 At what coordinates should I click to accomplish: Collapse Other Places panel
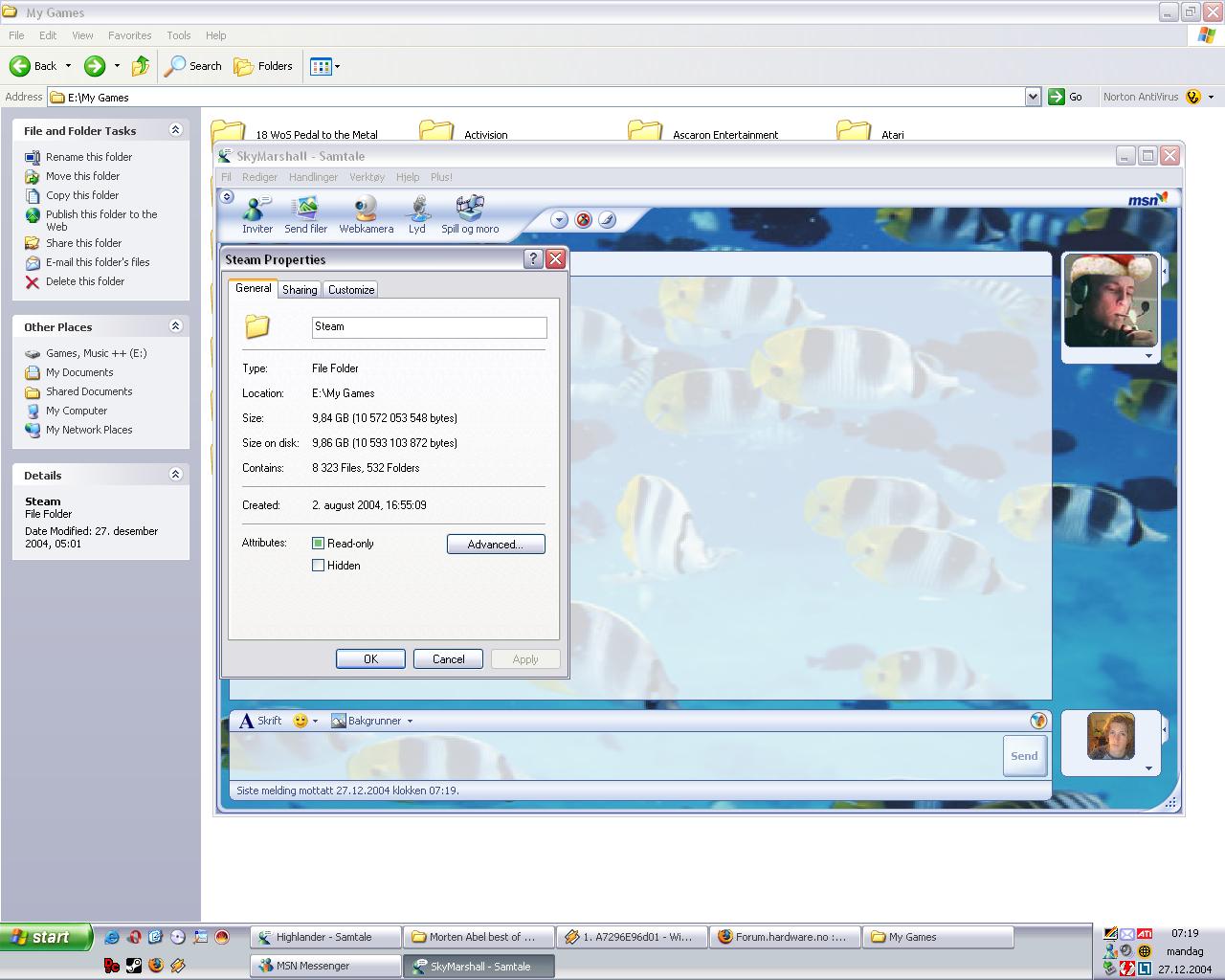[175, 326]
